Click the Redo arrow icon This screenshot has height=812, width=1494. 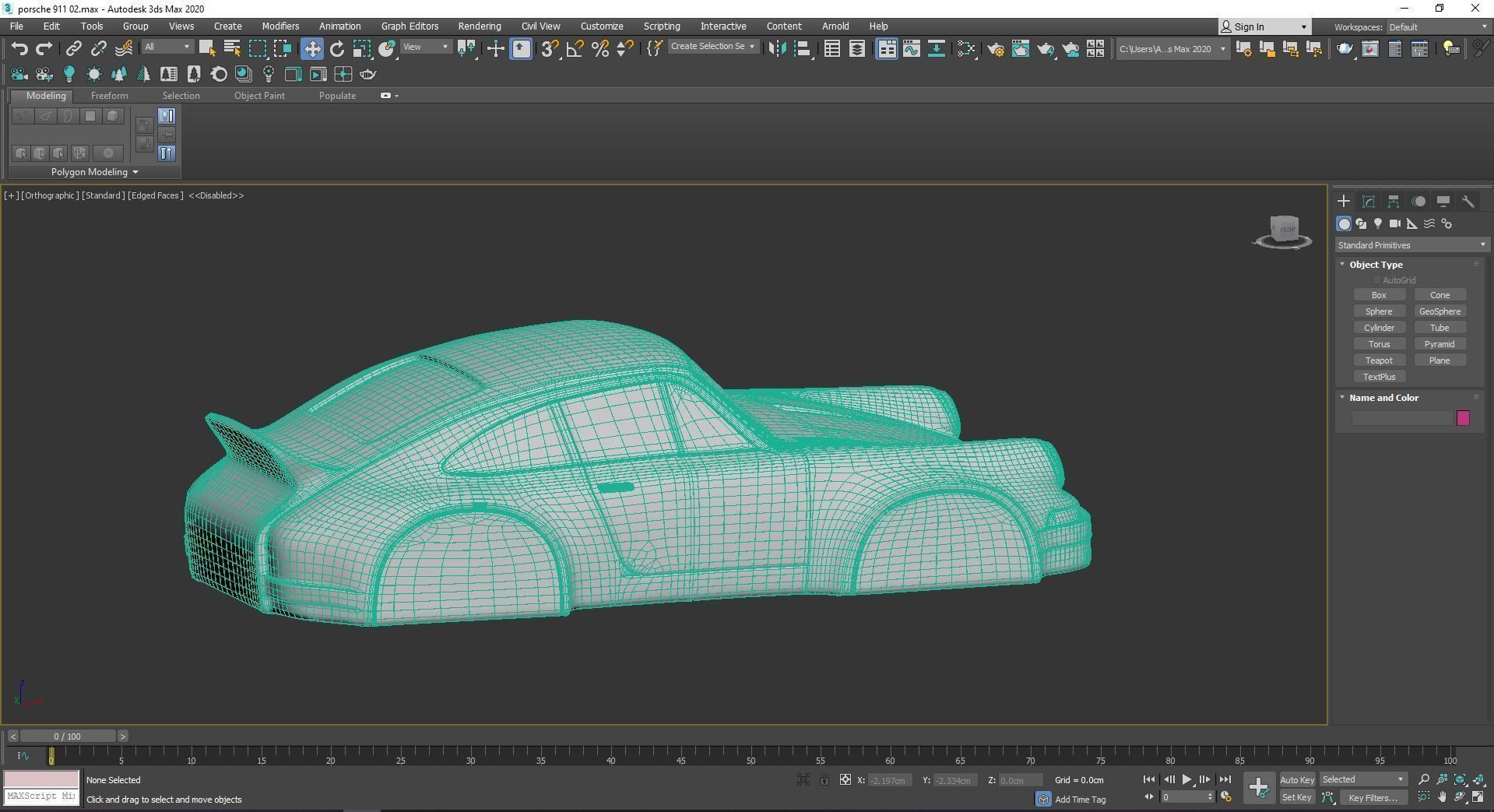tap(44, 48)
